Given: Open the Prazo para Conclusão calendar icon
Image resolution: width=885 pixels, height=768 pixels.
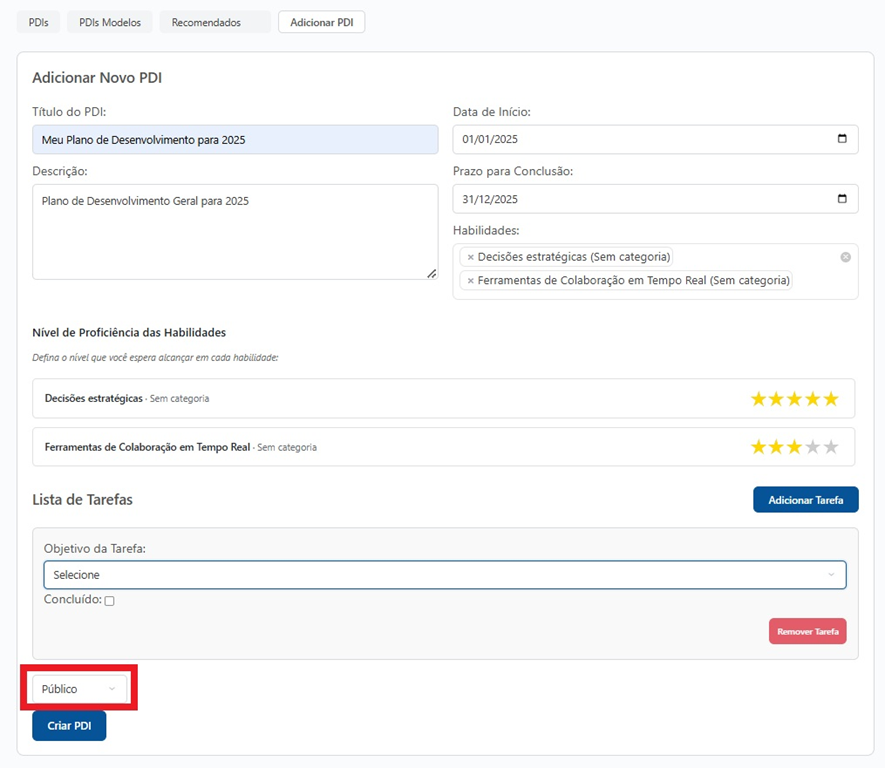Looking at the screenshot, I should (x=842, y=198).
